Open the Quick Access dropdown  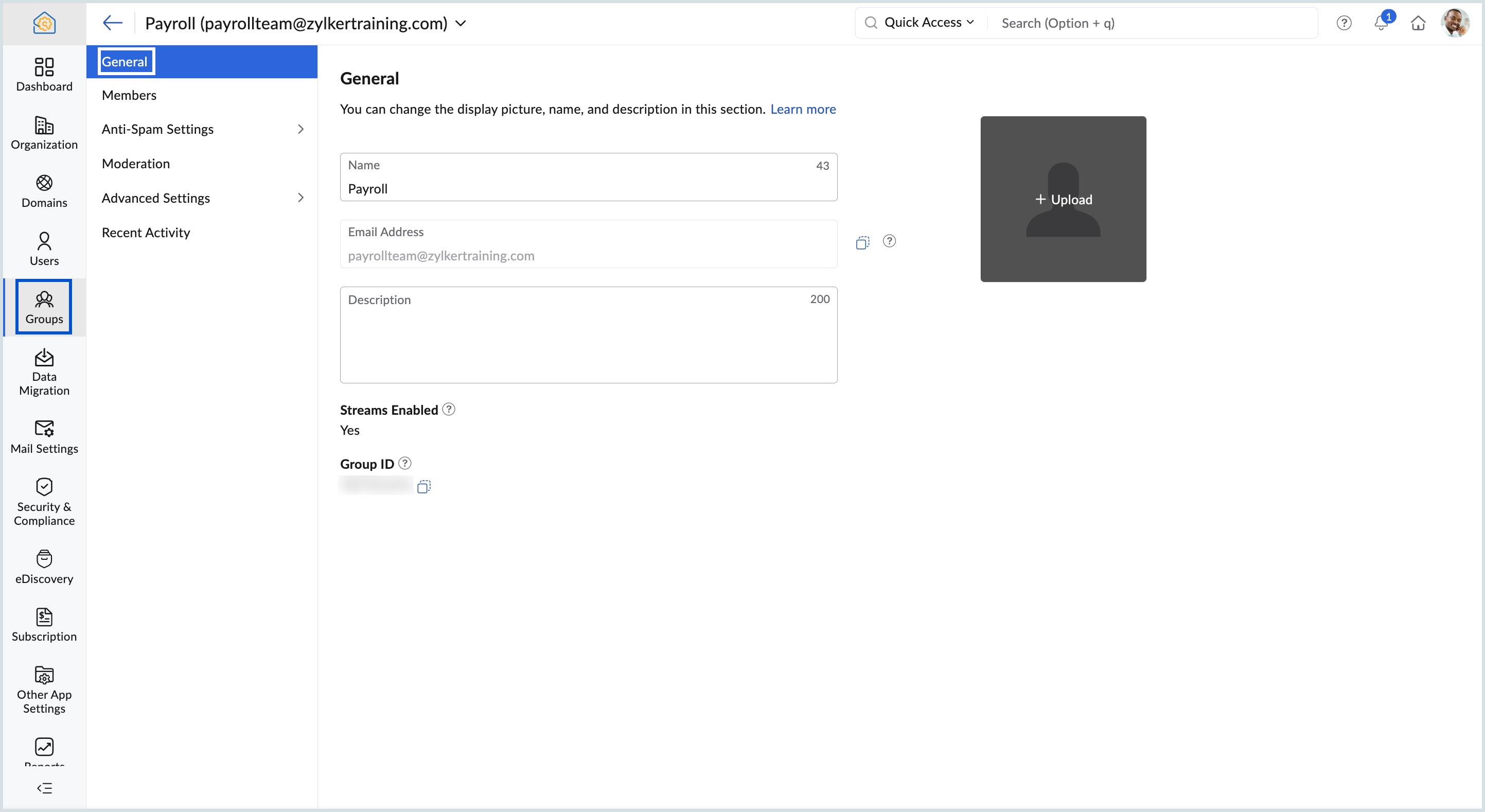(x=929, y=23)
